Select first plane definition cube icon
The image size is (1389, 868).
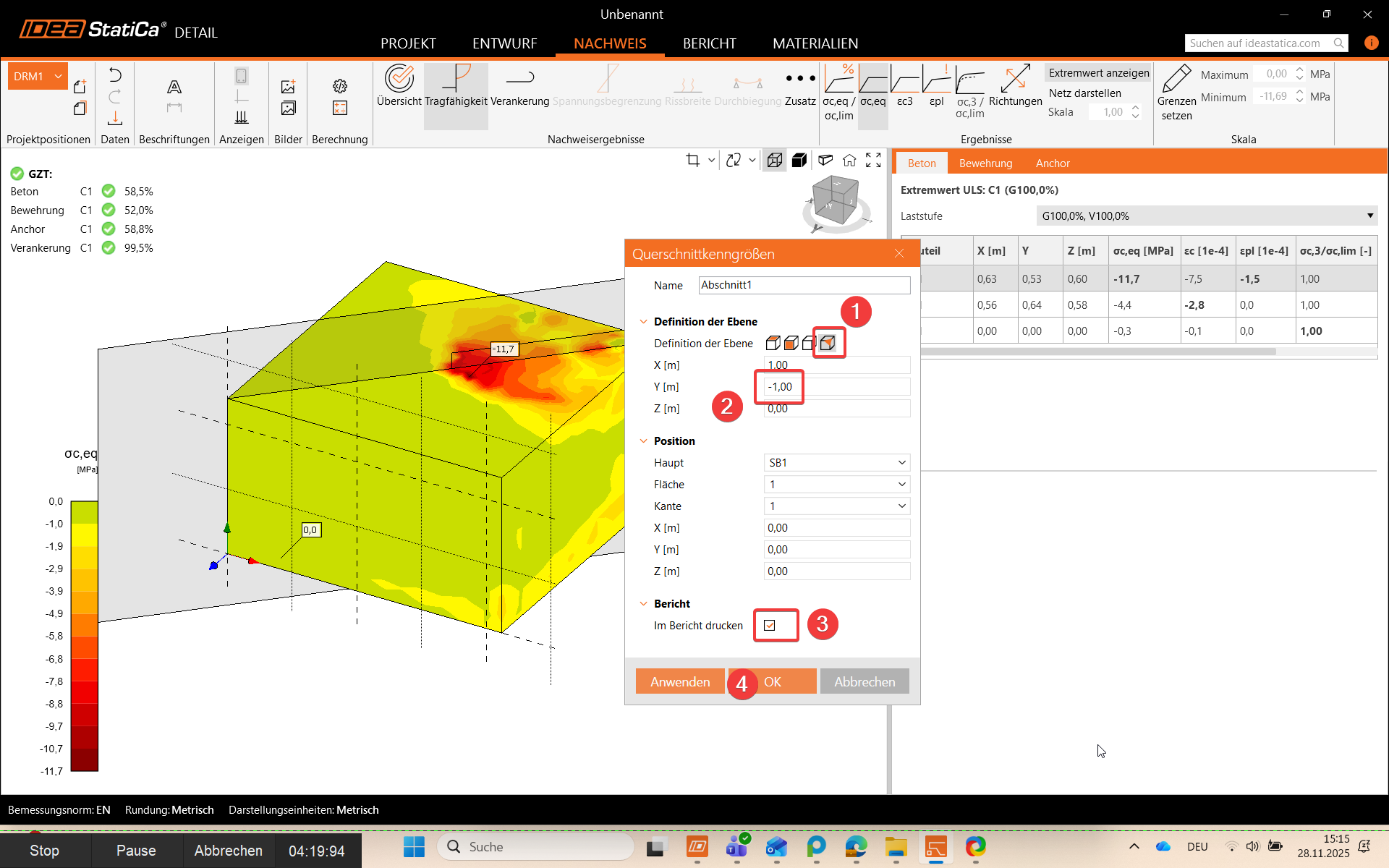coord(773,343)
